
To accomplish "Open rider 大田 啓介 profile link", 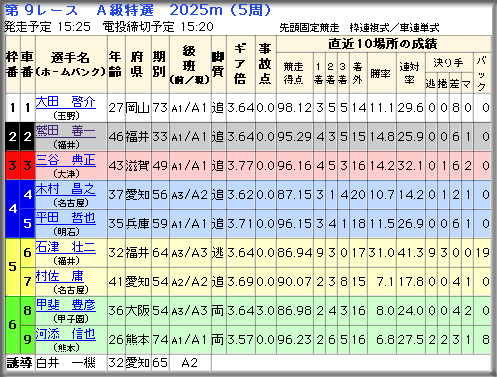I will 65,102.
